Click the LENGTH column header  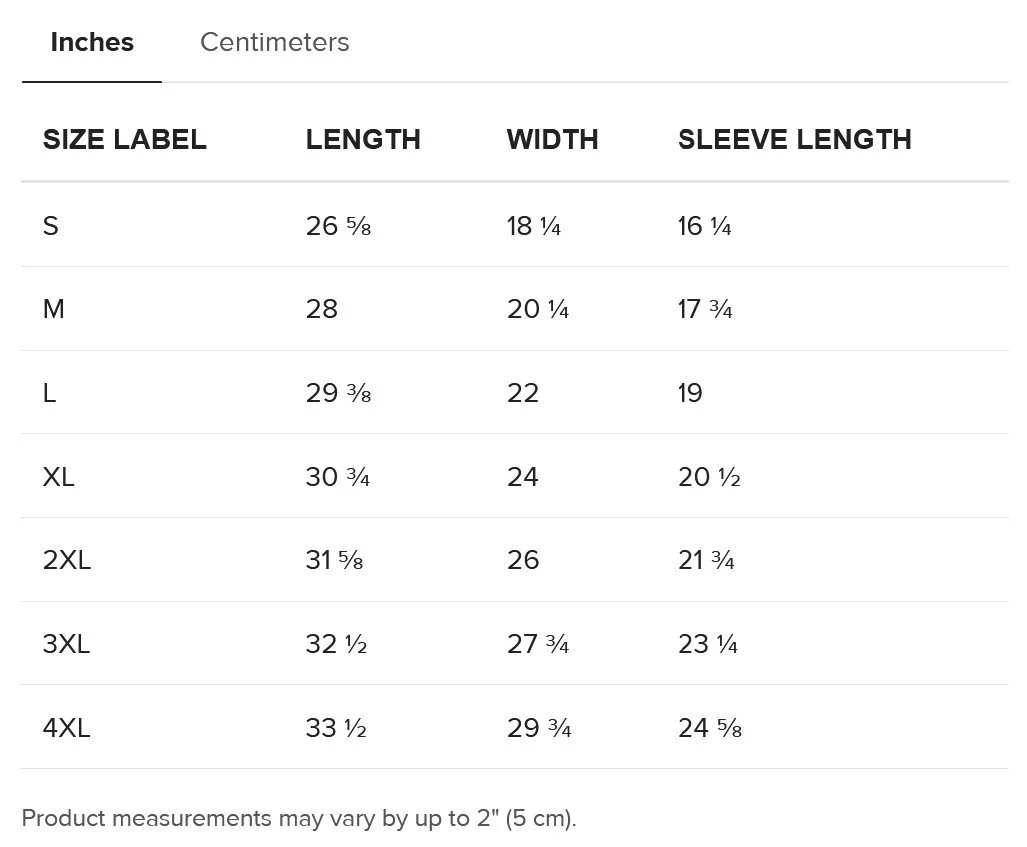[363, 139]
